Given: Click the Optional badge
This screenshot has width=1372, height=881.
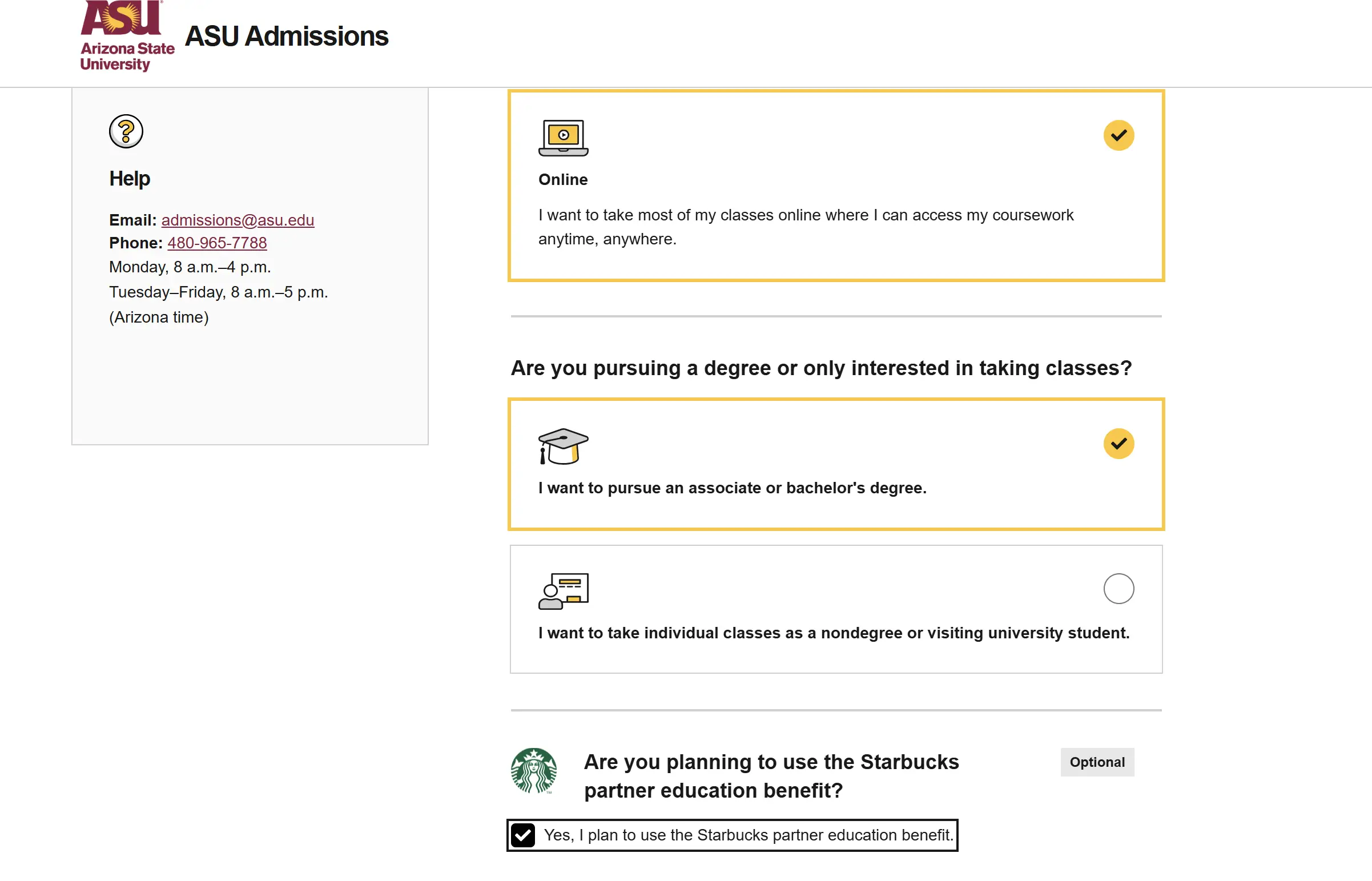Looking at the screenshot, I should coord(1097,762).
